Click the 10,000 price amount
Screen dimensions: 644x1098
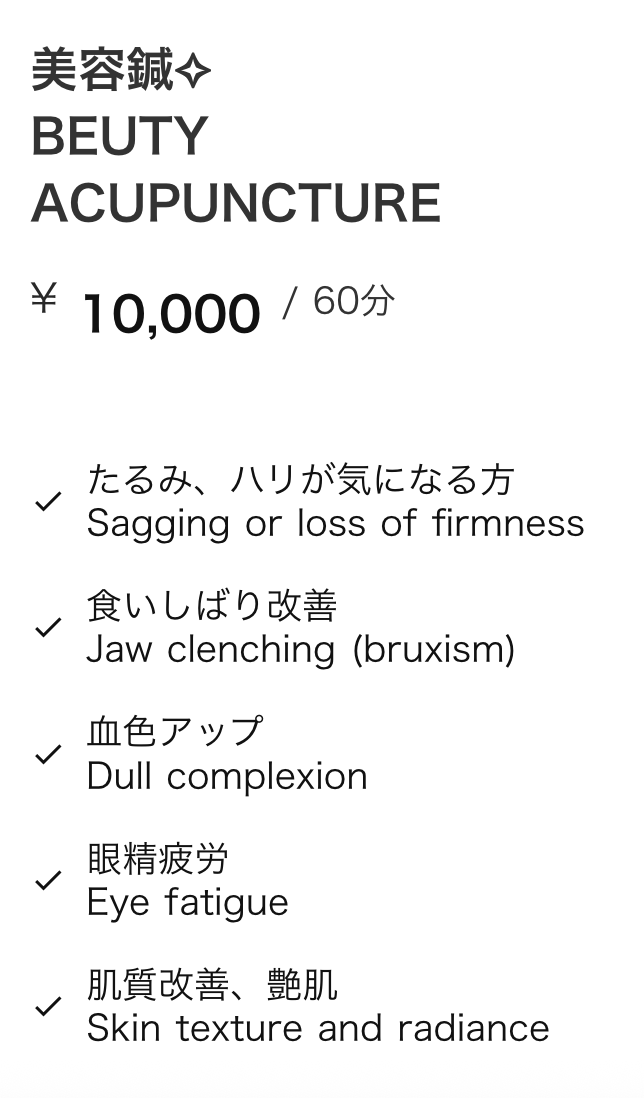click(172, 313)
